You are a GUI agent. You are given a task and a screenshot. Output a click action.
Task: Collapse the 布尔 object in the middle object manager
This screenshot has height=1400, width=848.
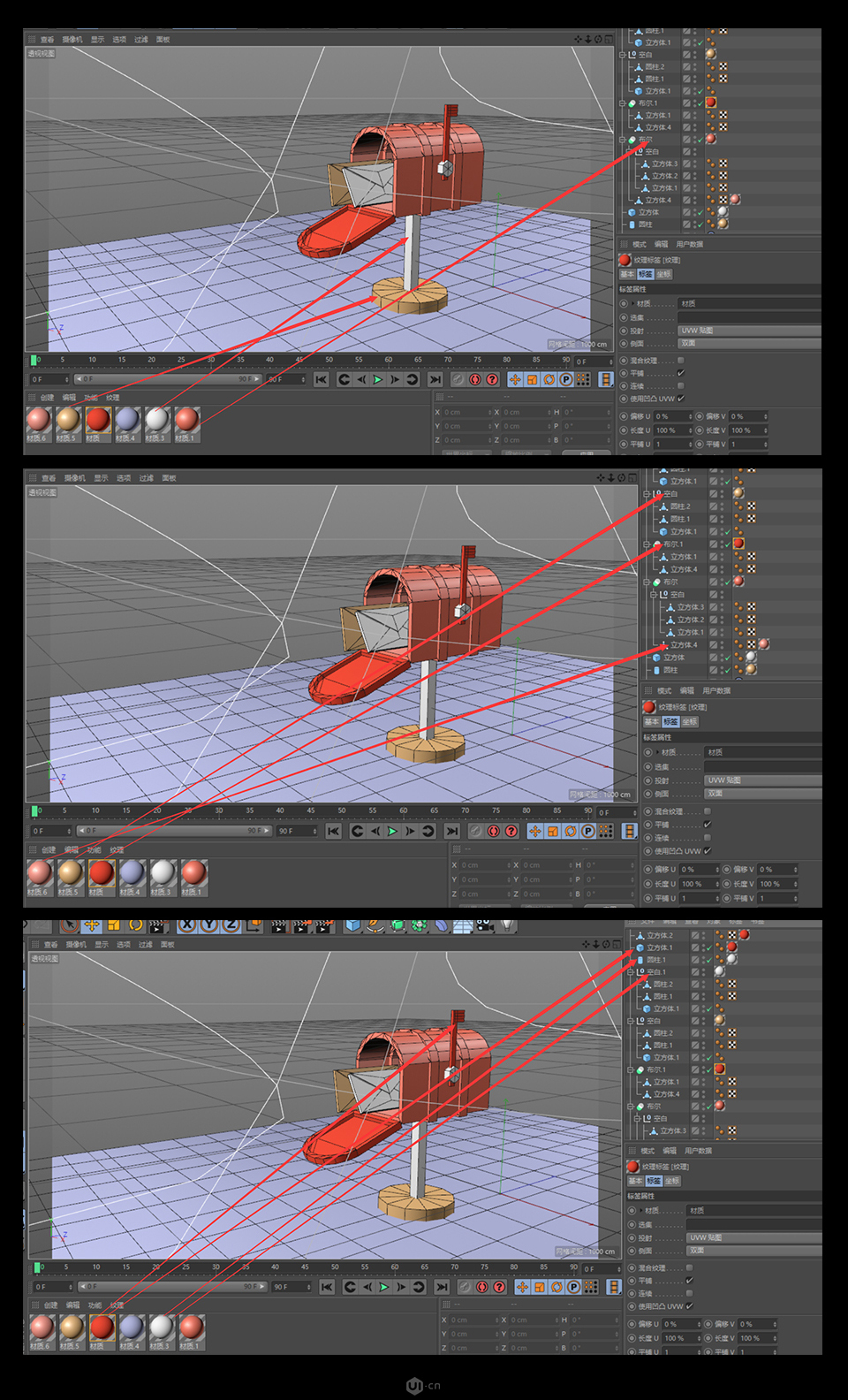[647, 582]
